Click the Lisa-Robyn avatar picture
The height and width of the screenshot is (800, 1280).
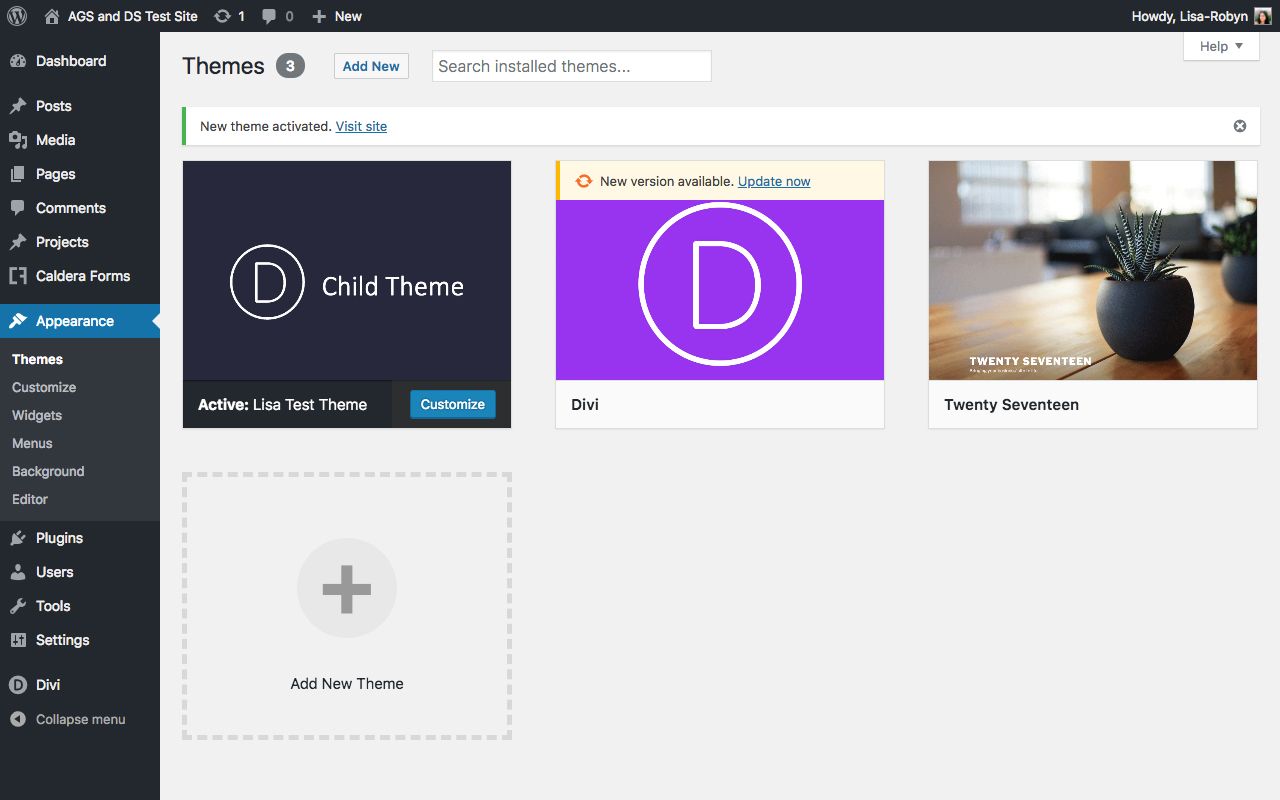tap(1263, 16)
